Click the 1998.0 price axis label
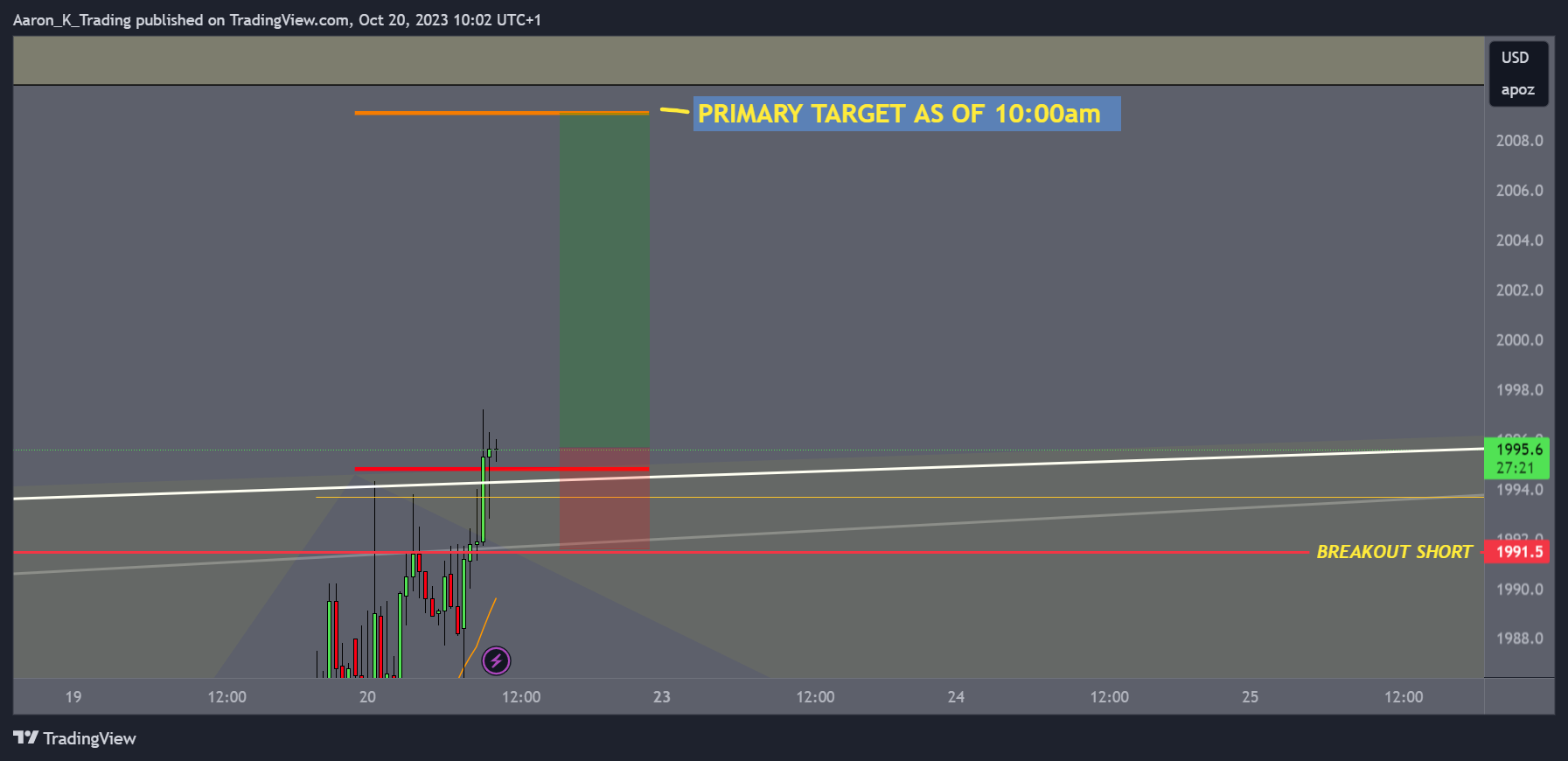Screen dimensions: 1568x761 1519,390
